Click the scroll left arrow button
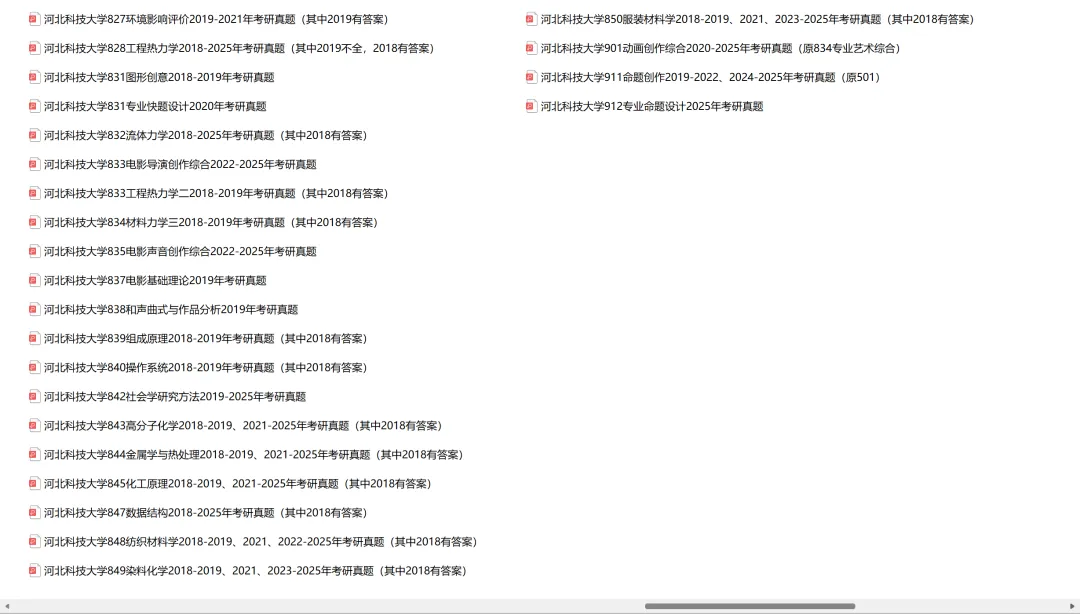The image size is (1080, 614). [x=7, y=606]
